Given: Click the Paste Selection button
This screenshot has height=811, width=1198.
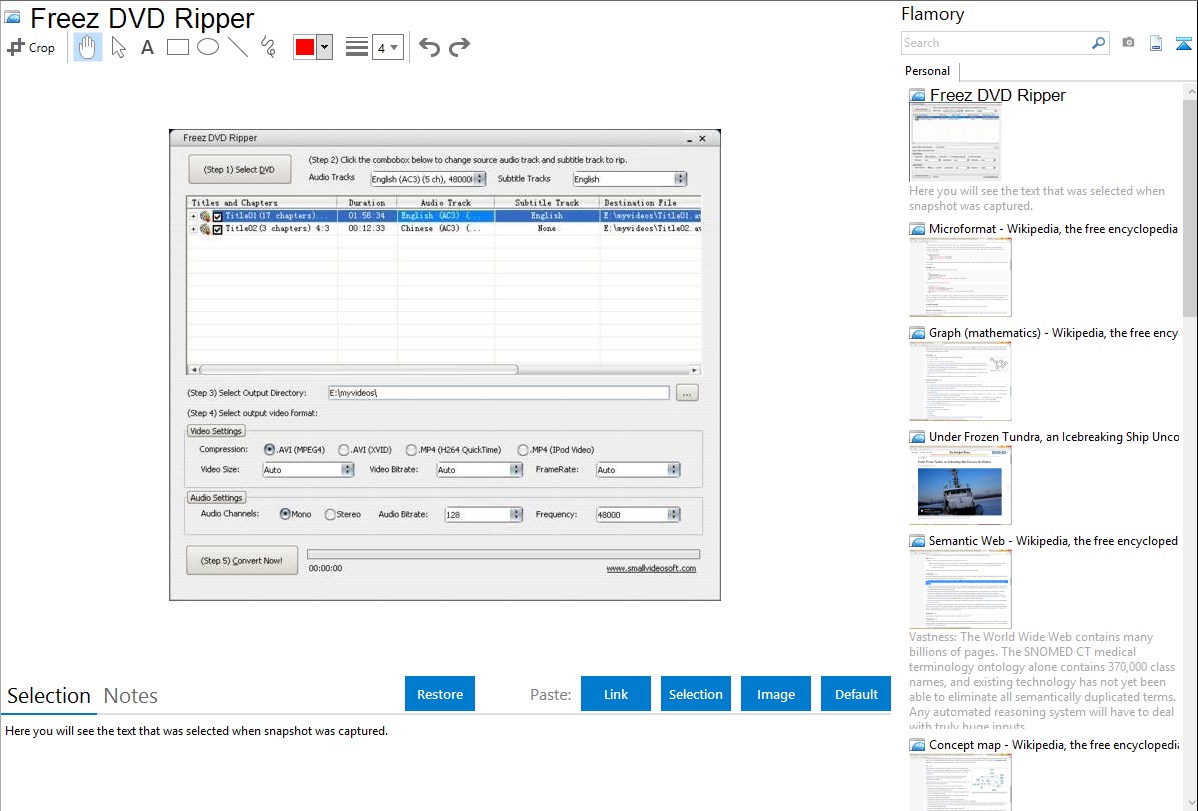Looking at the screenshot, I should point(695,694).
